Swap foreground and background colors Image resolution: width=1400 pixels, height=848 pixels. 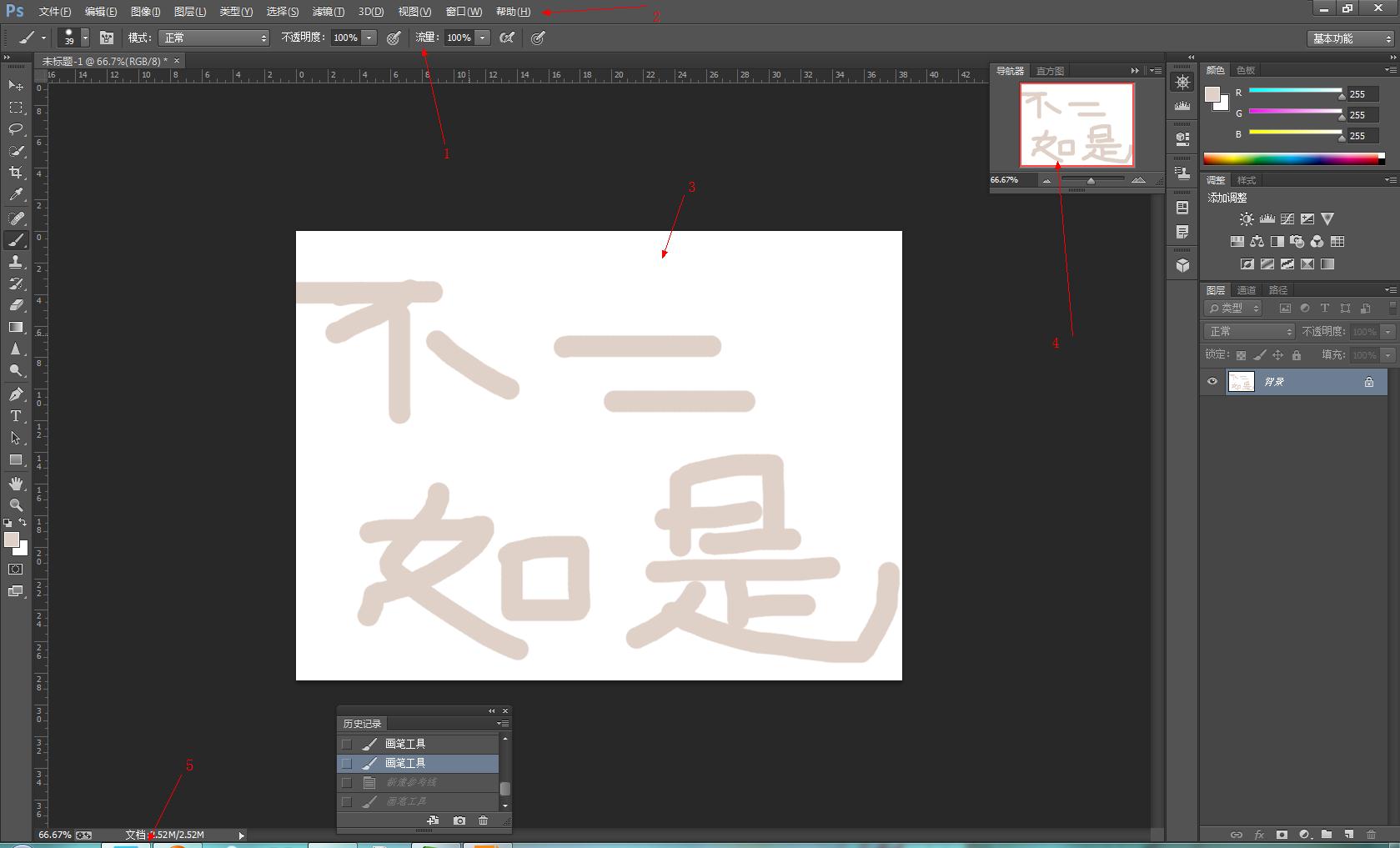pos(23,522)
